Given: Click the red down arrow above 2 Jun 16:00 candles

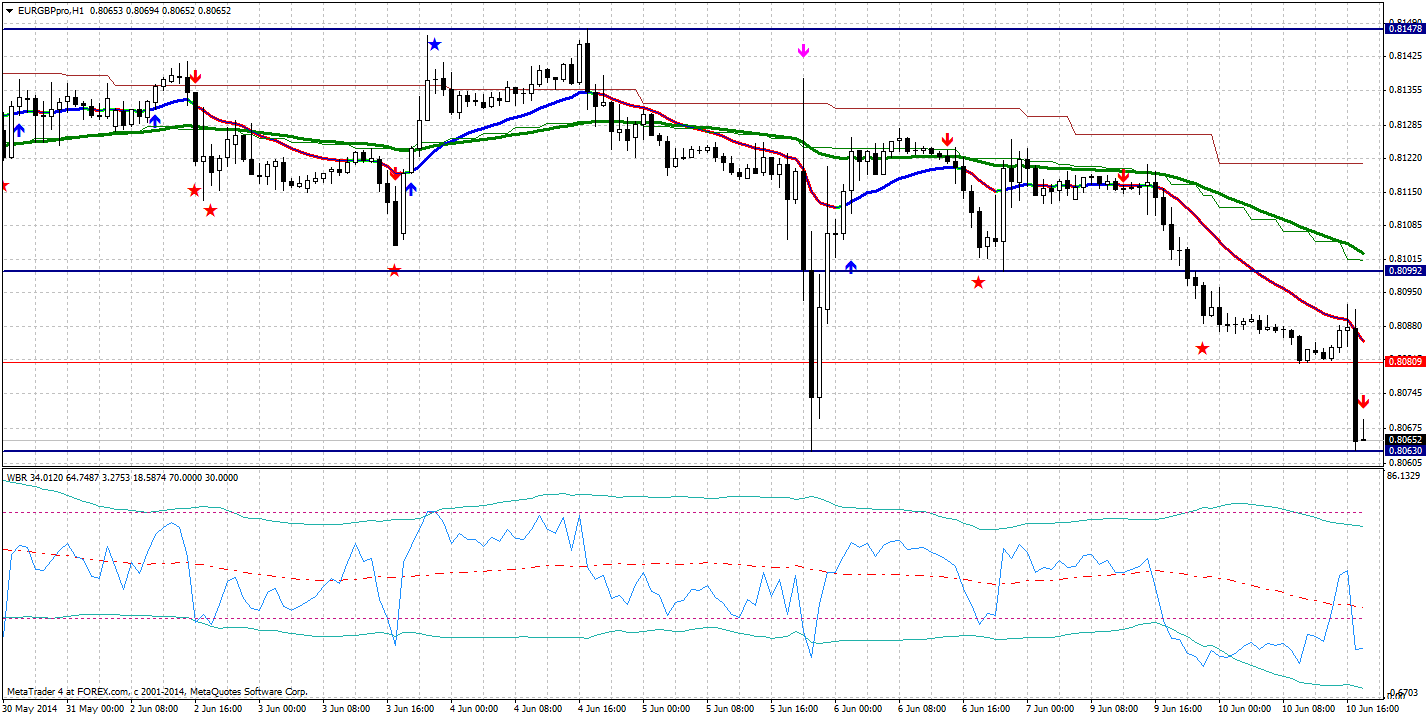Looking at the screenshot, I should click(198, 75).
